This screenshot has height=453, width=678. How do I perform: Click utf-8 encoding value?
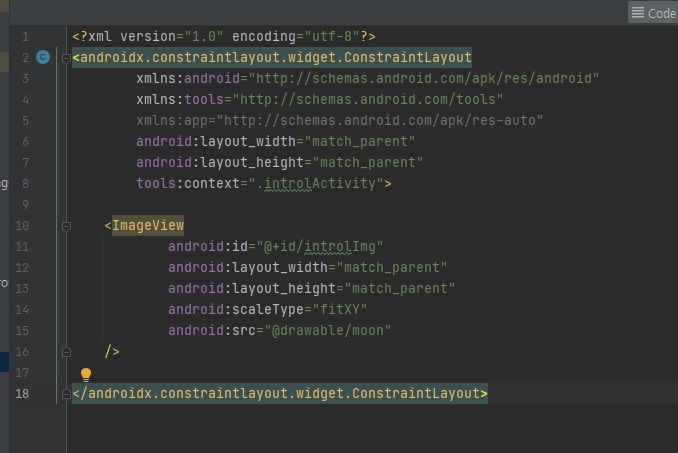tap(332, 36)
